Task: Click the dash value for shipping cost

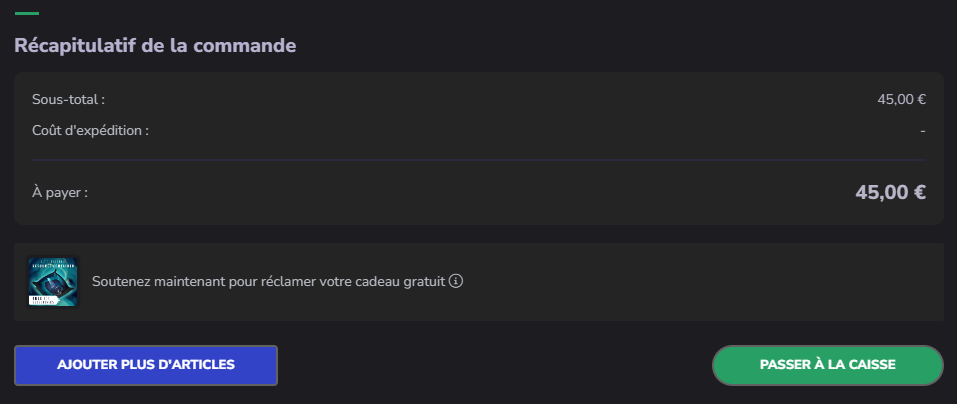Action: [923, 131]
